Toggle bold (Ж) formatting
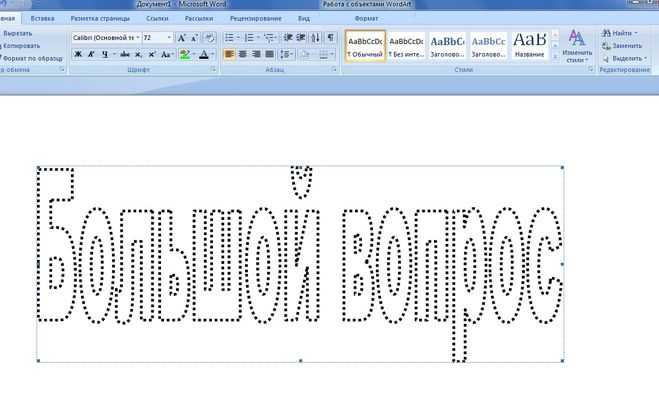The width and height of the screenshot is (659, 393). 78,54
